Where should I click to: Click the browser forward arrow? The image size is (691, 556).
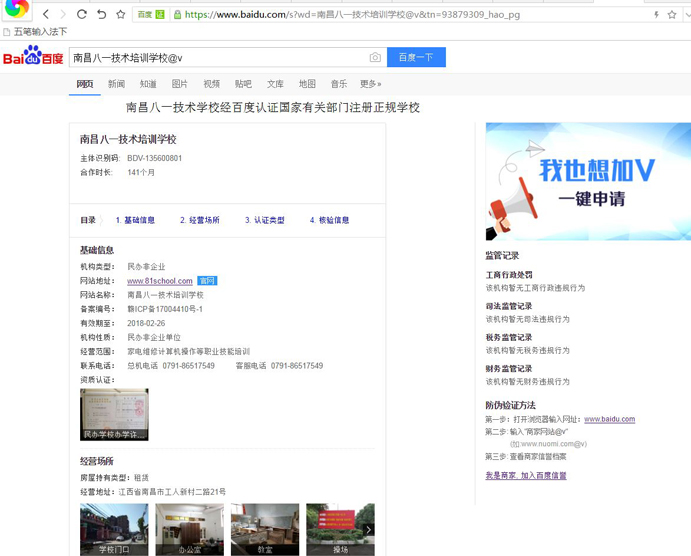63,15
